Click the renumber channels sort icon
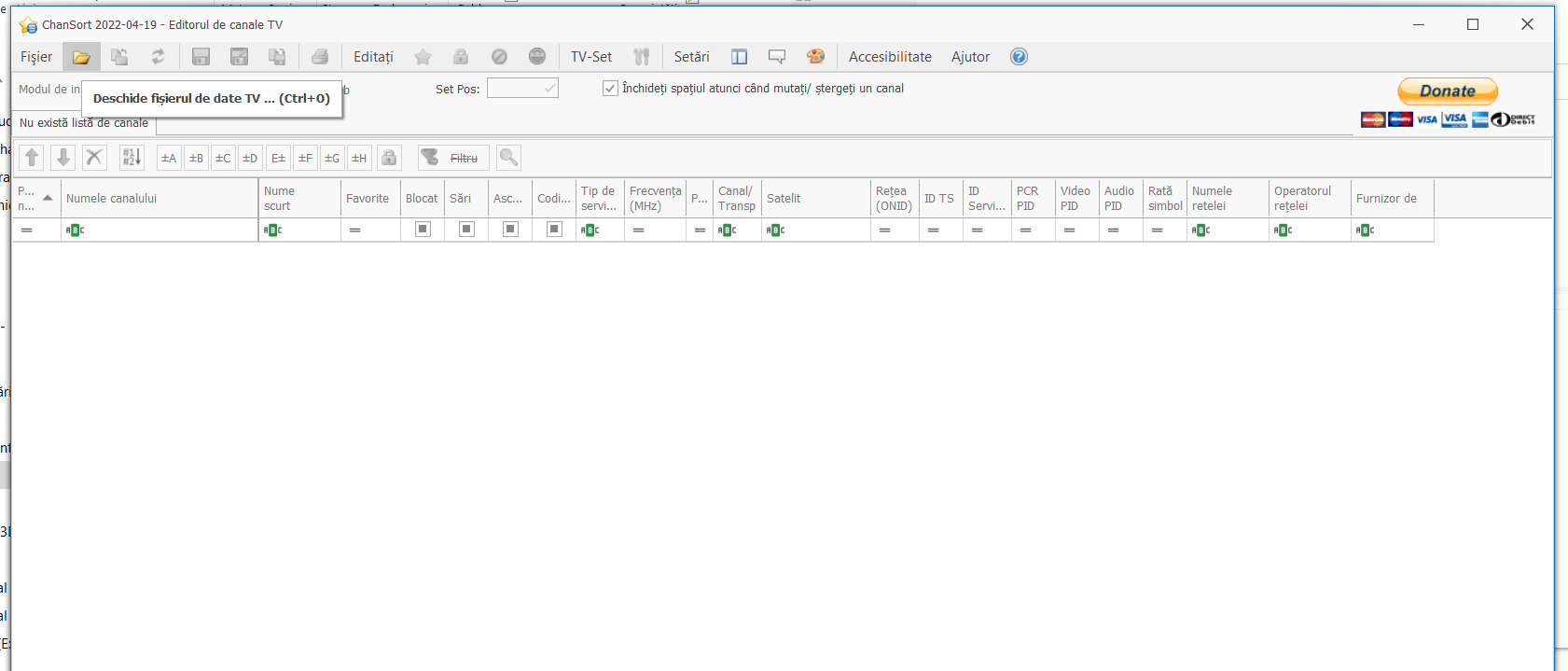This screenshot has width=1568, height=671. [x=132, y=158]
